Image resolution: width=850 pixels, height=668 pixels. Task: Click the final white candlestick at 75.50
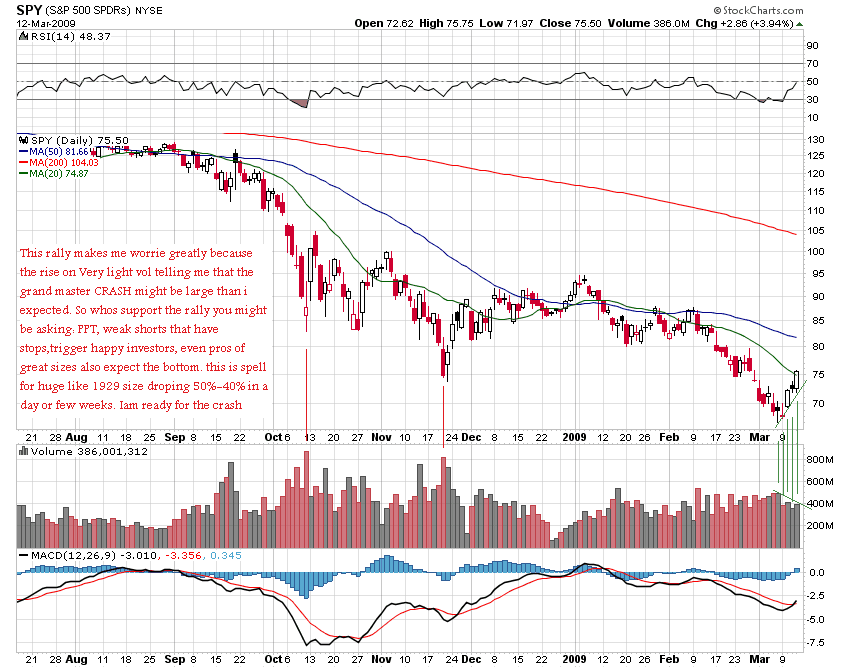[x=796, y=380]
